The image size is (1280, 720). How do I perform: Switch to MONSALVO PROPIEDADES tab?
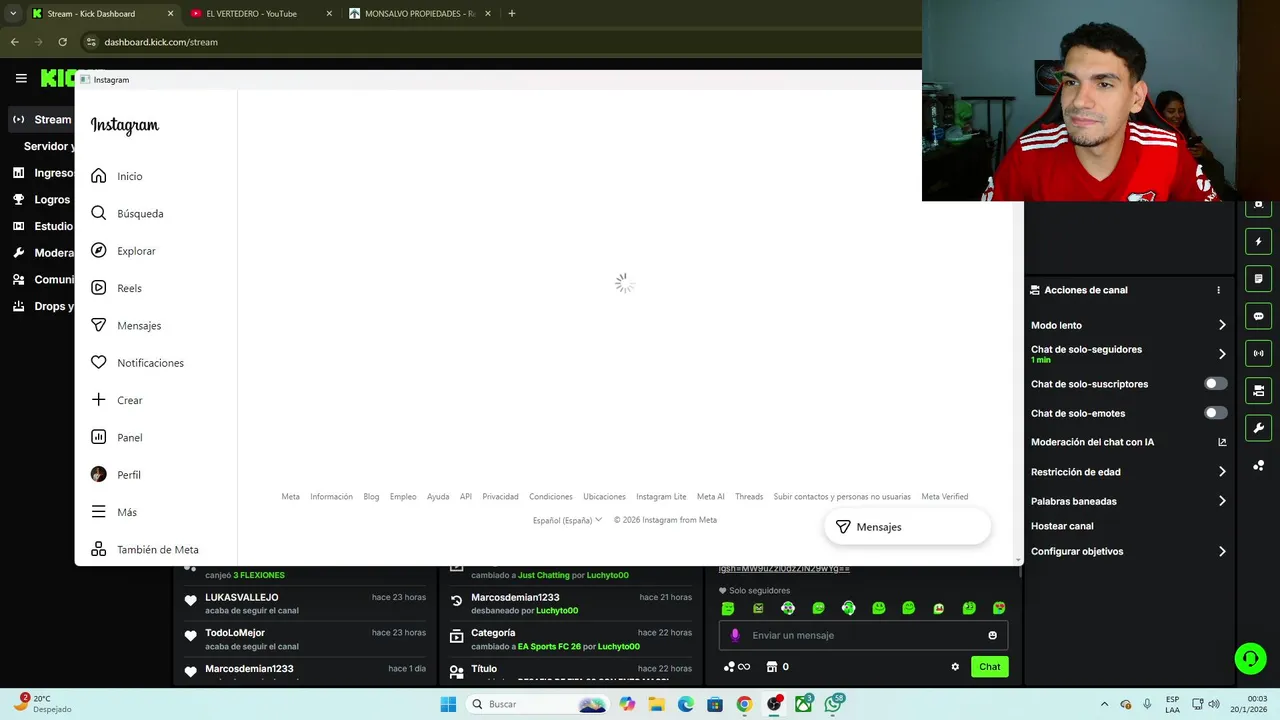point(420,14)
